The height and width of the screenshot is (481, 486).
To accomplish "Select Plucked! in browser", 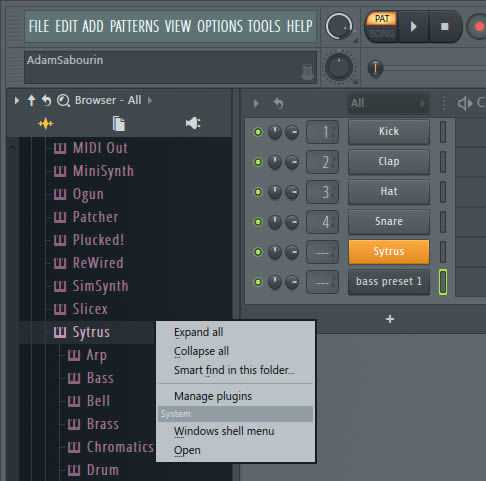I will pyautogui.click(x=98, y=240).
